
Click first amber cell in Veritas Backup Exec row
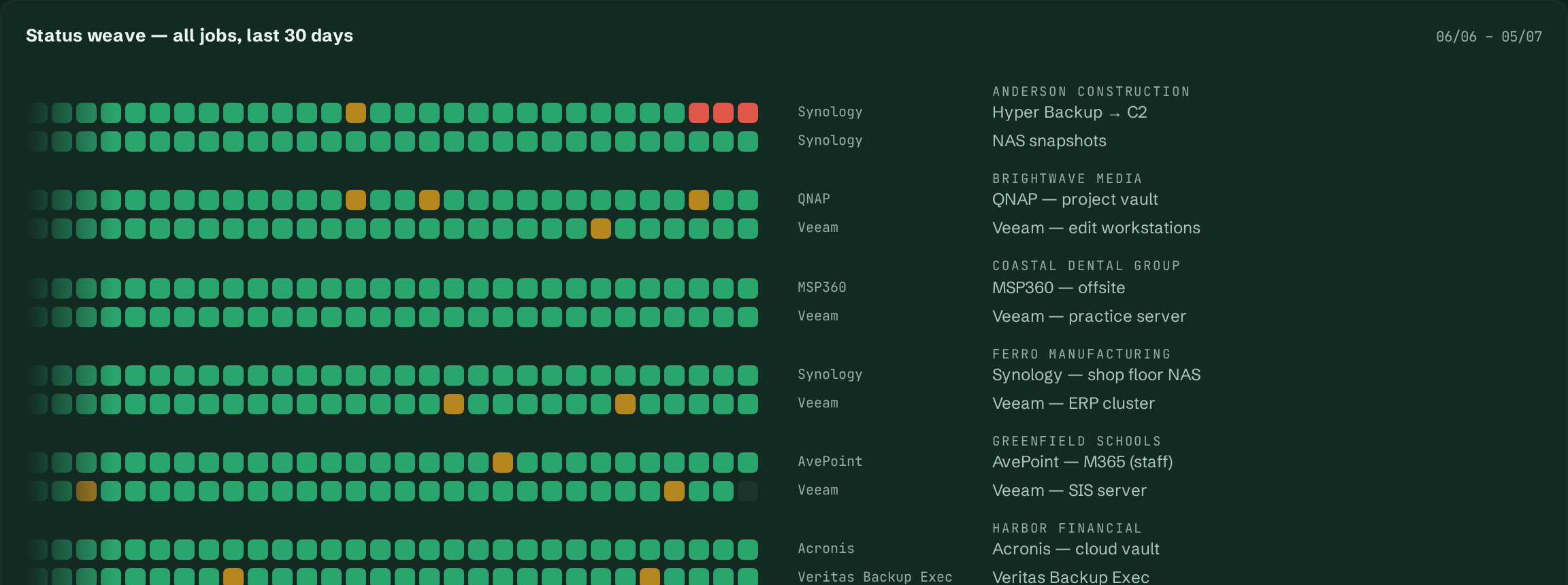point(233,577)
